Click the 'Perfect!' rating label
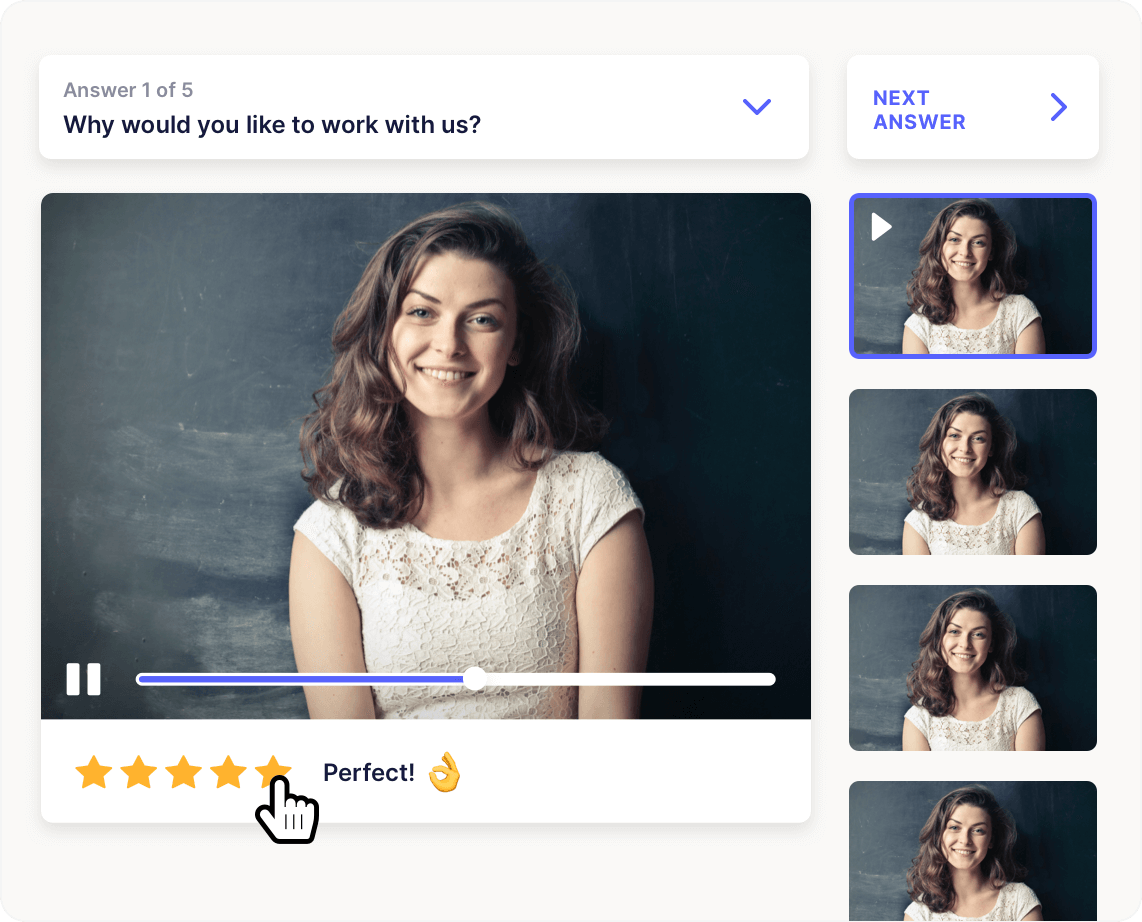 tap(370, 772)
